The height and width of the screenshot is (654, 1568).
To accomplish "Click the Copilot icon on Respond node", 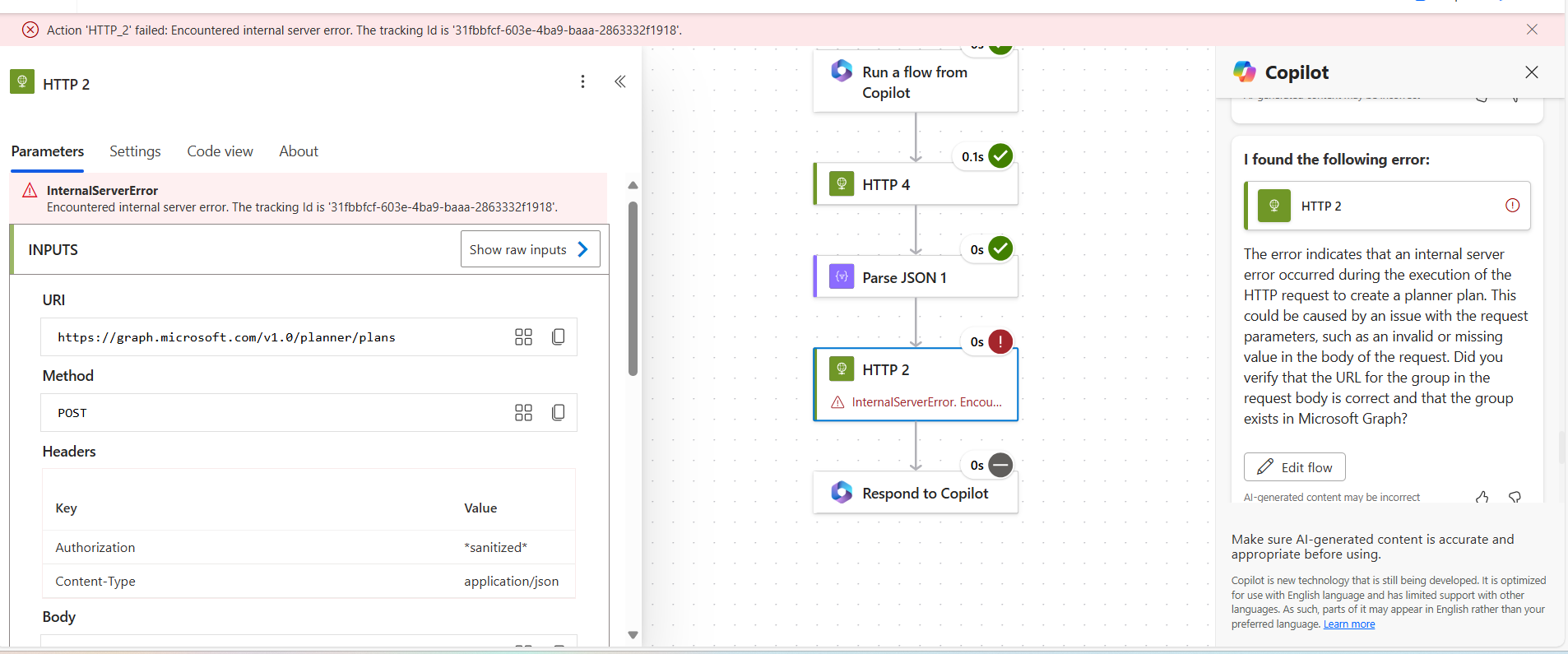I will point(842,492).
